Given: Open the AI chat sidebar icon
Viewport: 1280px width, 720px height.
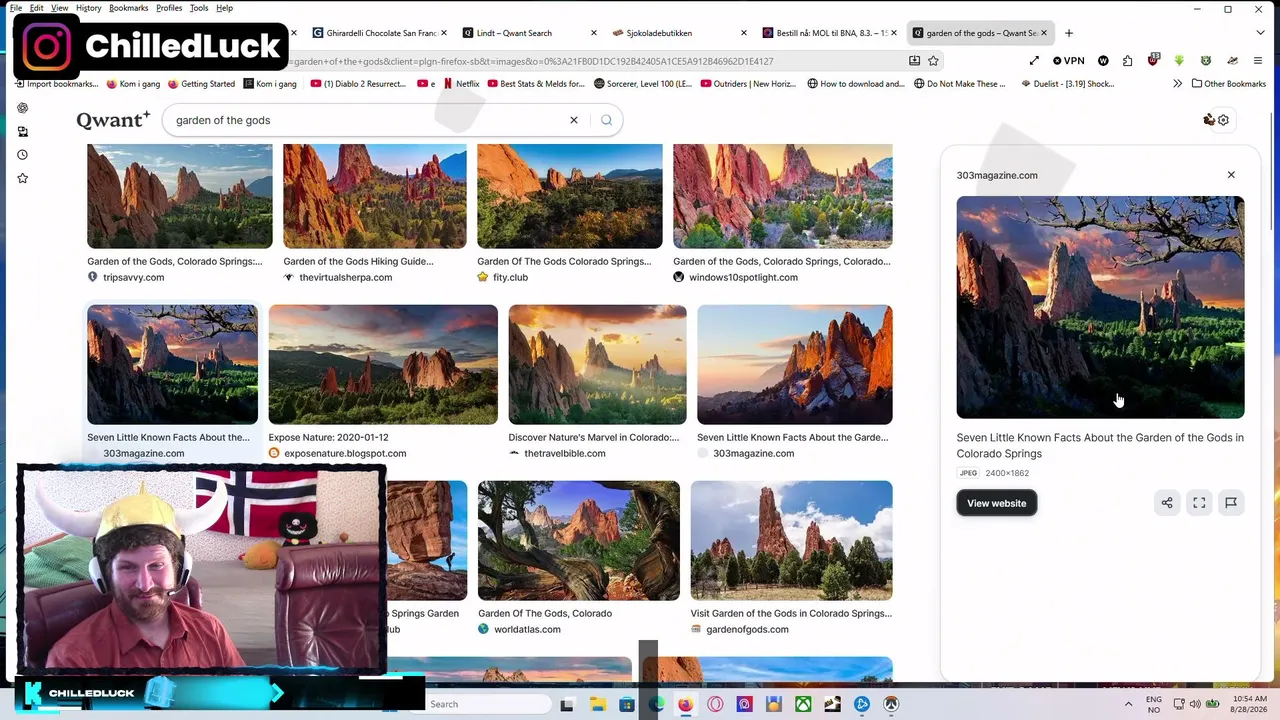Looking at the screenshot, I should click(22, 108).
